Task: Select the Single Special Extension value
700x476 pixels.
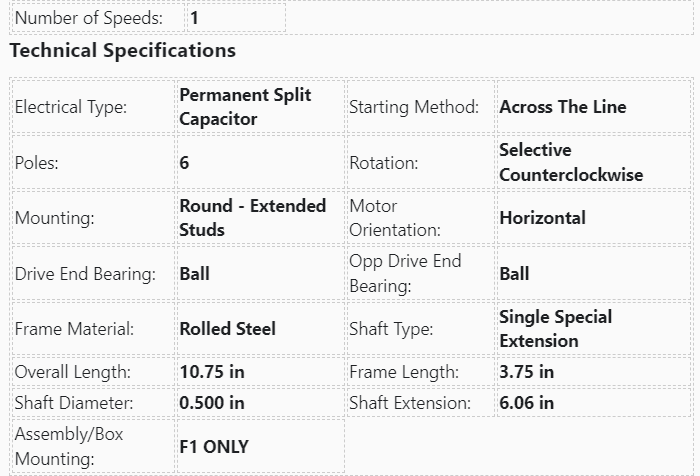Action: click(556, 329)
